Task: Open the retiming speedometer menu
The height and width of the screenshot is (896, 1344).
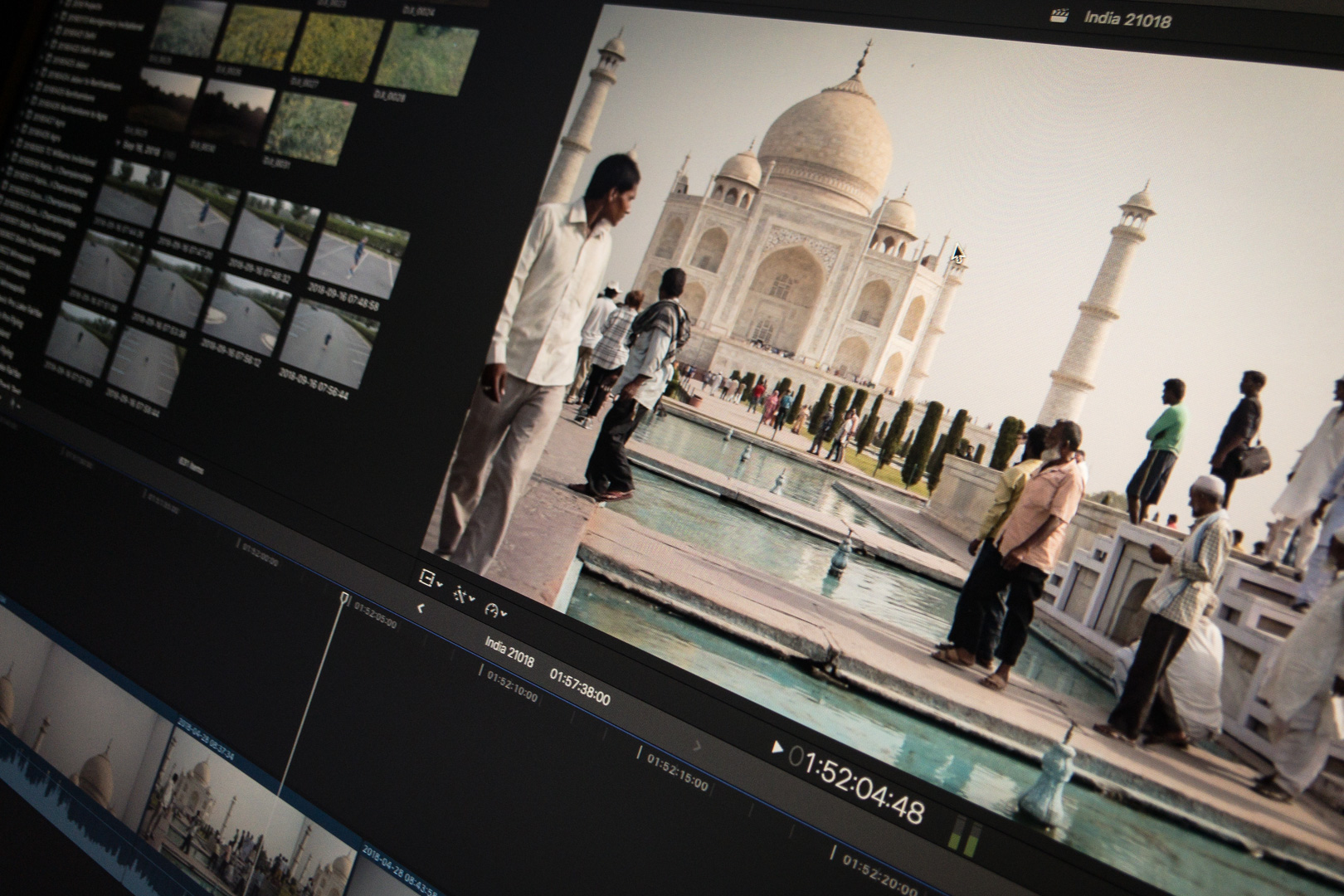Action: tap(495, 611)
